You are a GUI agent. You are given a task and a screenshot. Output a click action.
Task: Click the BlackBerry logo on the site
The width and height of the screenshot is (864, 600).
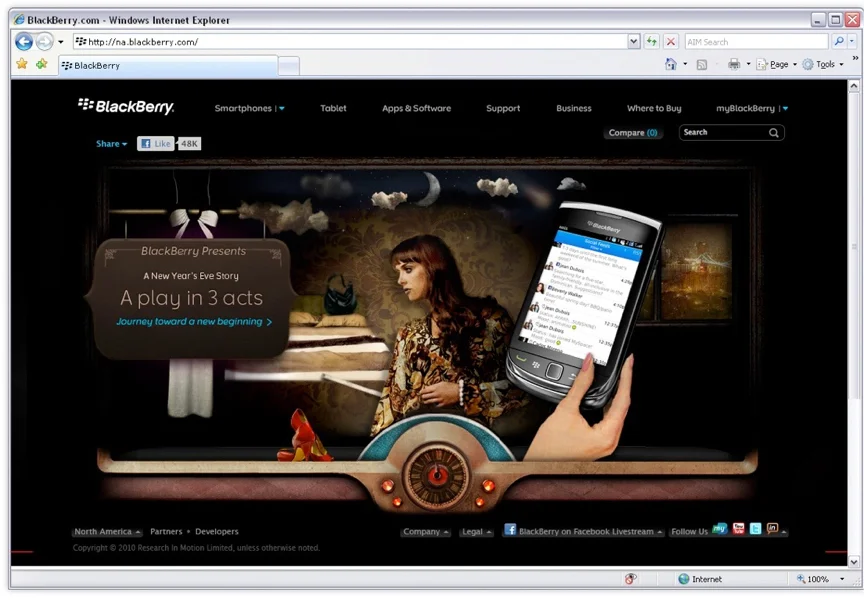click(x=126, y=106)
